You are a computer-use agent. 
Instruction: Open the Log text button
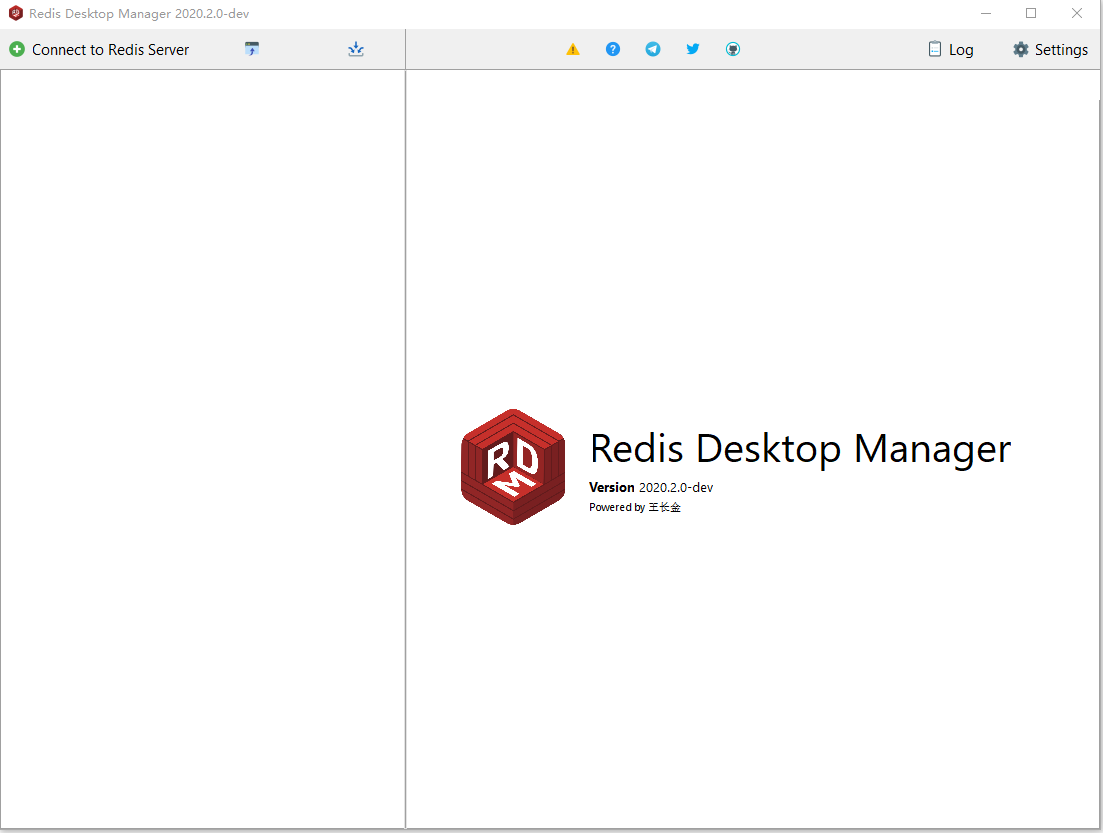pos(961,50)
